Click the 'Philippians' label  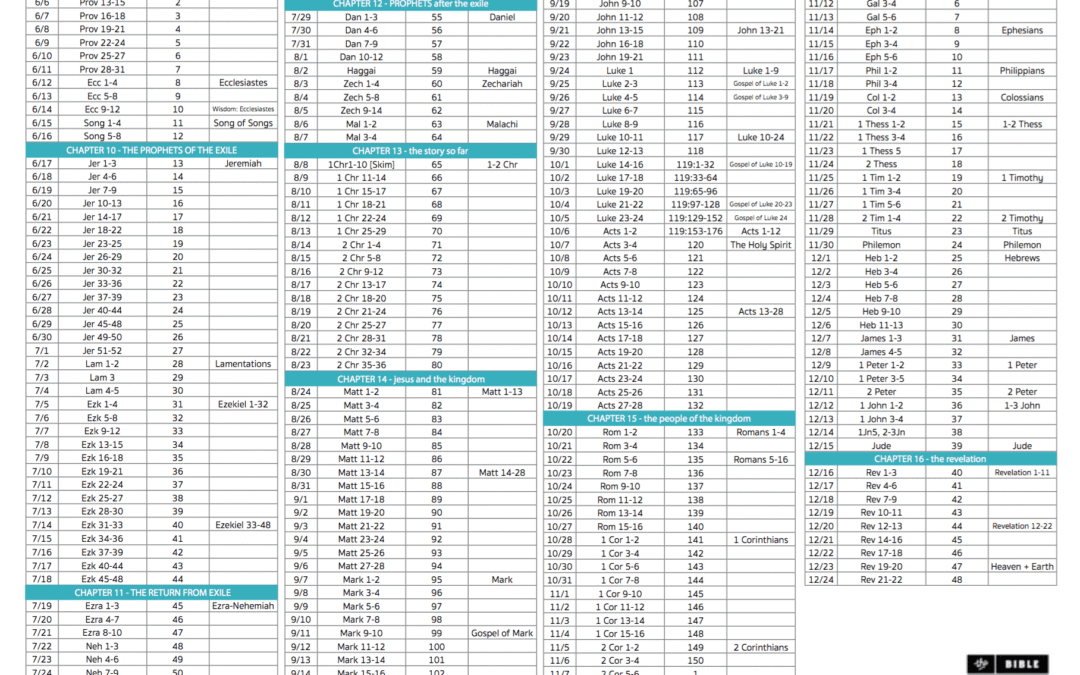click(x=1021, y=70)
